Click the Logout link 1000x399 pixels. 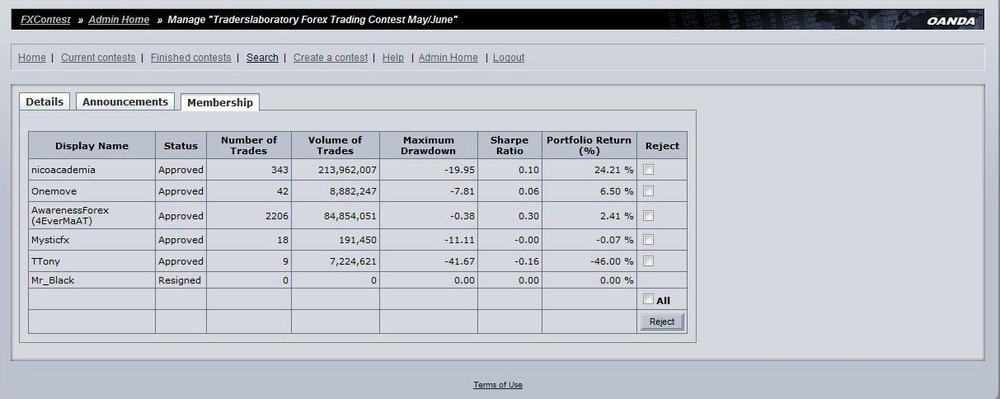pyautogui.click(x=508, y=57)
